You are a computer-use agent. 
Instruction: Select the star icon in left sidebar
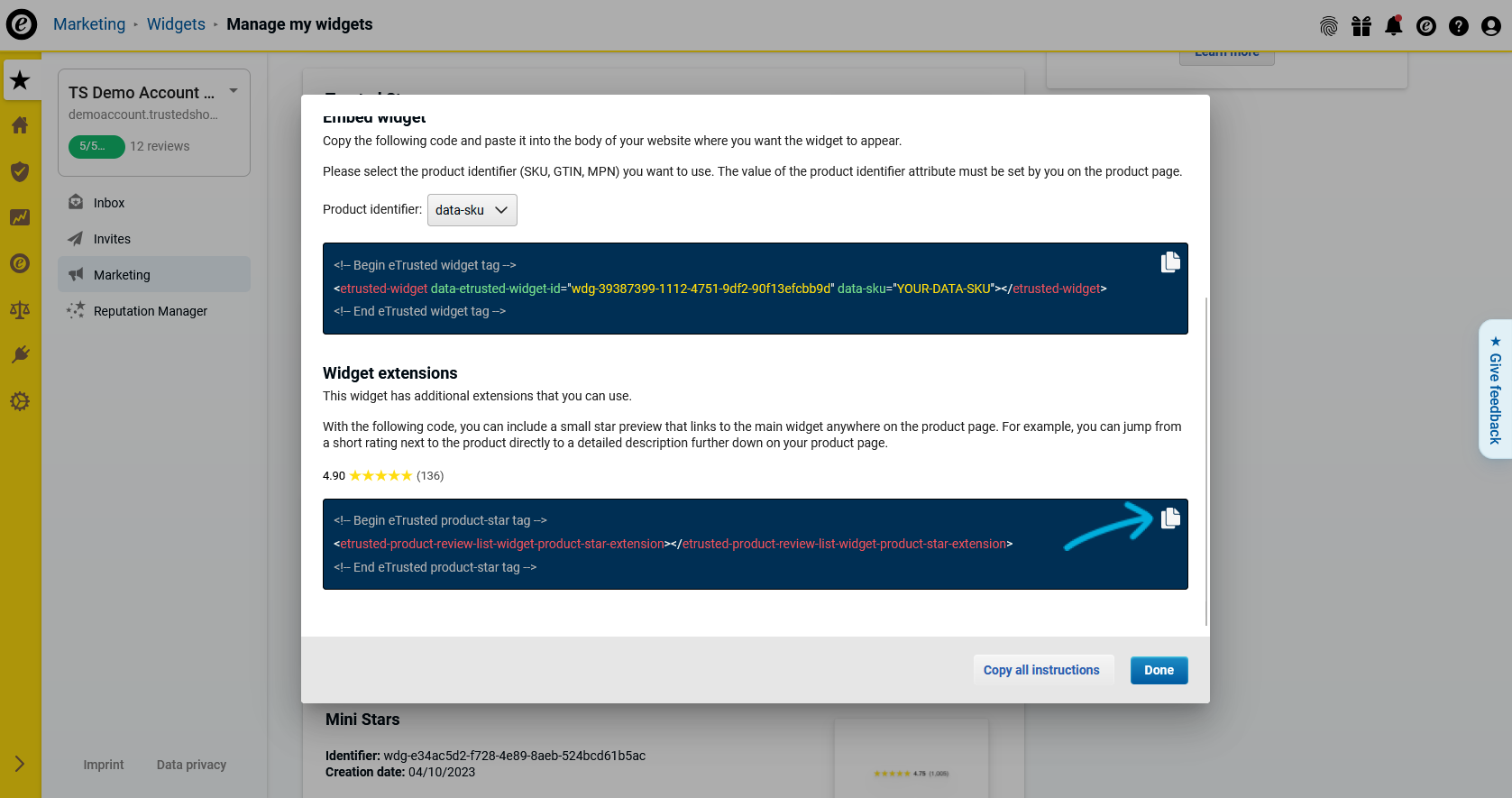point(20,80)
